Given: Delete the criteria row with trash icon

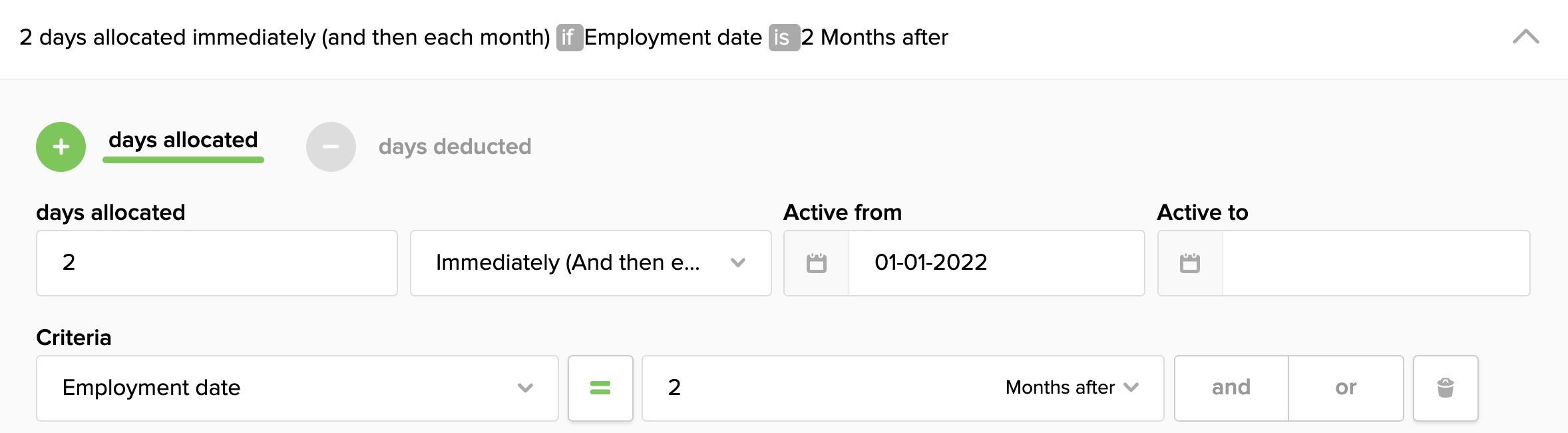Looking at the screenshot, I should (x=1446, y=388).
